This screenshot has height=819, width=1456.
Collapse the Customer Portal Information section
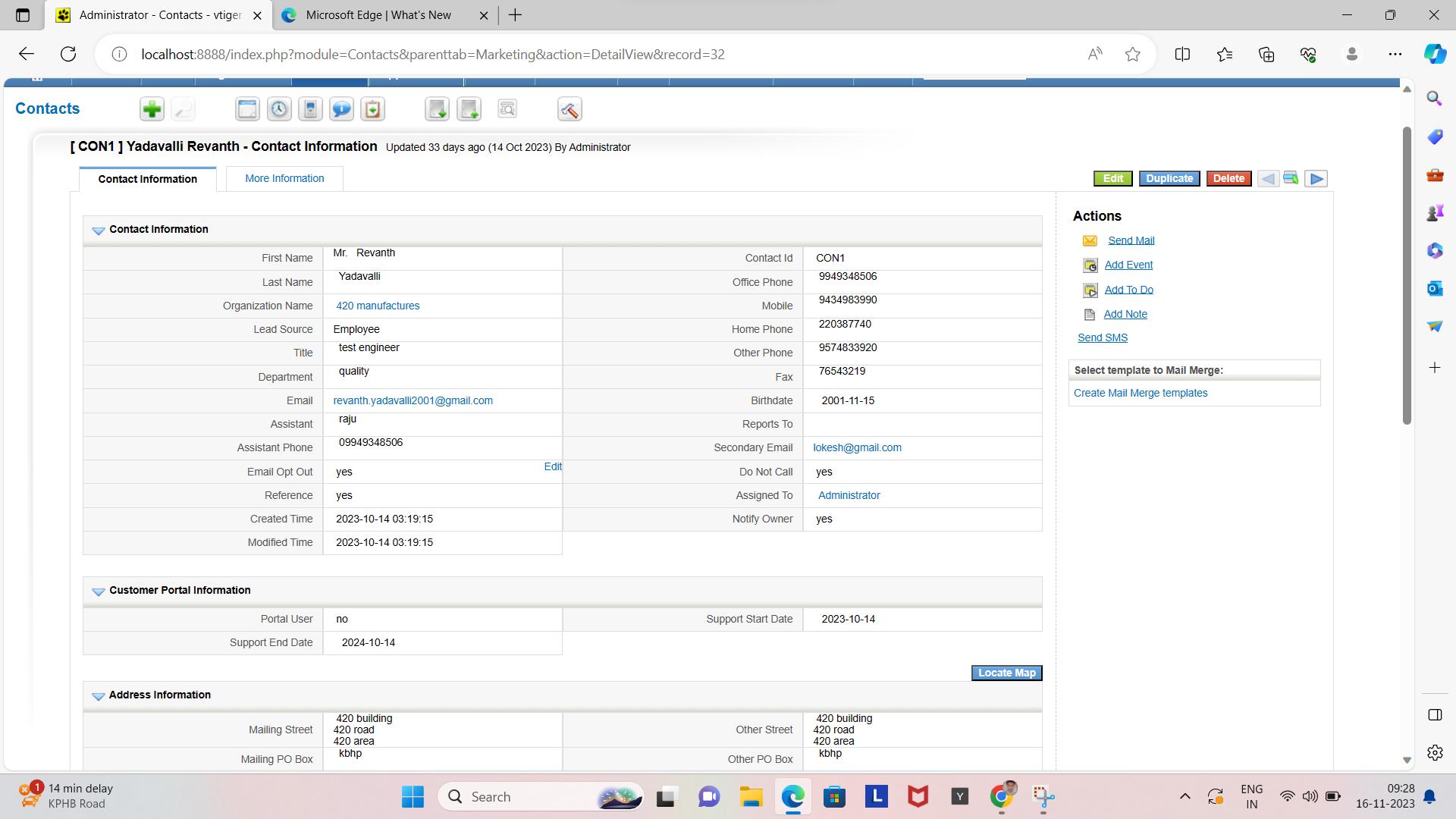(98, 591)
